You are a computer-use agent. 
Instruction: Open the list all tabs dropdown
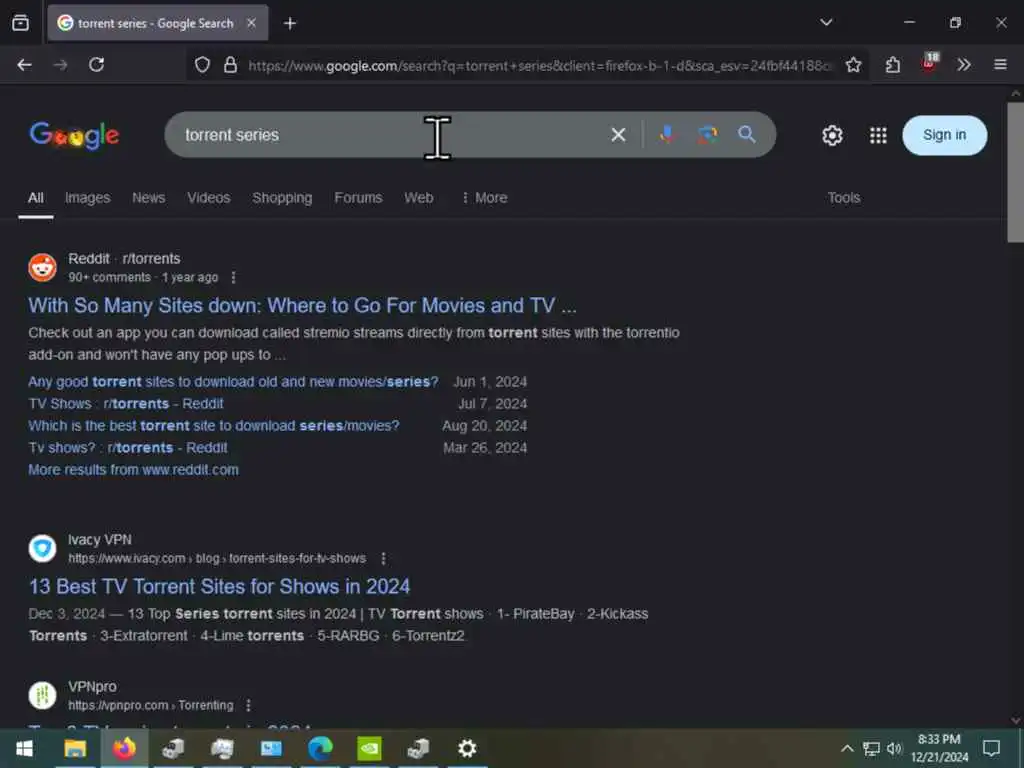[x=826, y=22]
